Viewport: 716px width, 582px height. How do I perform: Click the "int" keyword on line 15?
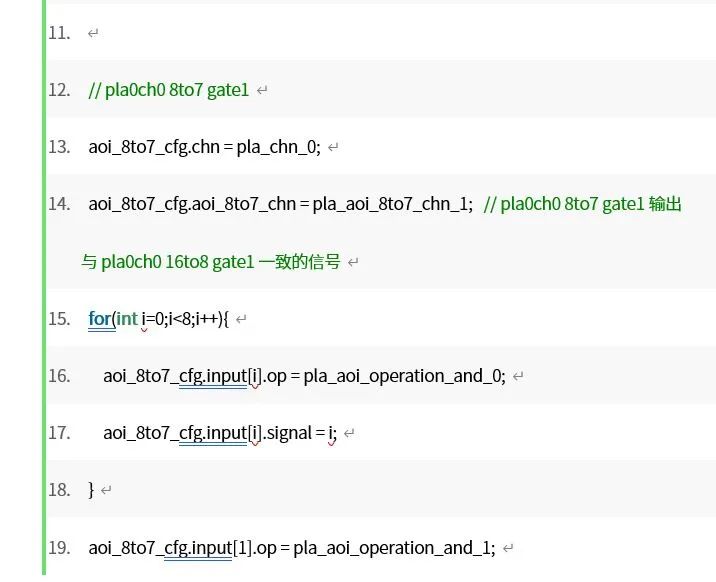(x=127, y=319)
